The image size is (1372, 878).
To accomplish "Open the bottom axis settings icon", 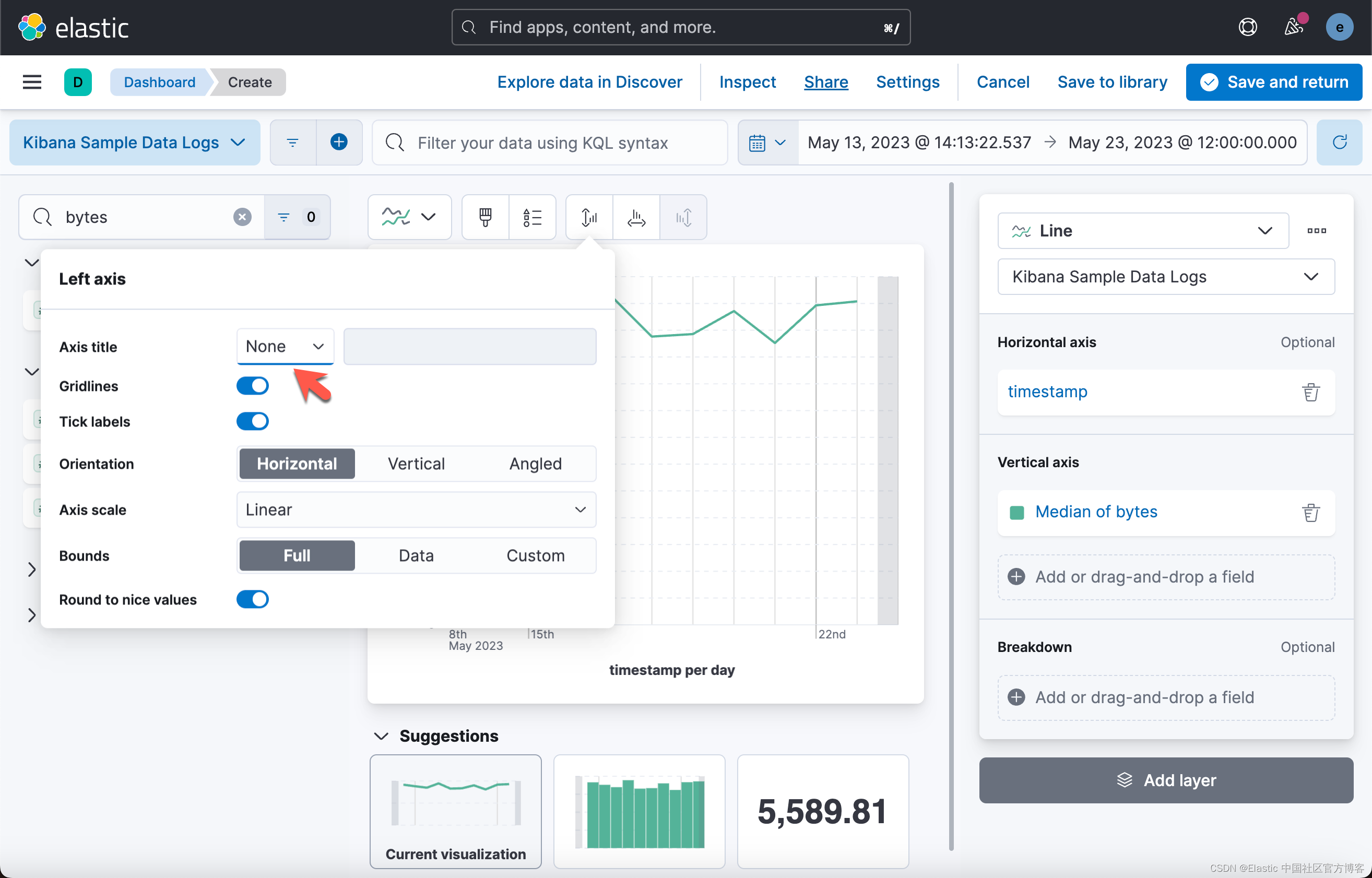I will point(636,217).
